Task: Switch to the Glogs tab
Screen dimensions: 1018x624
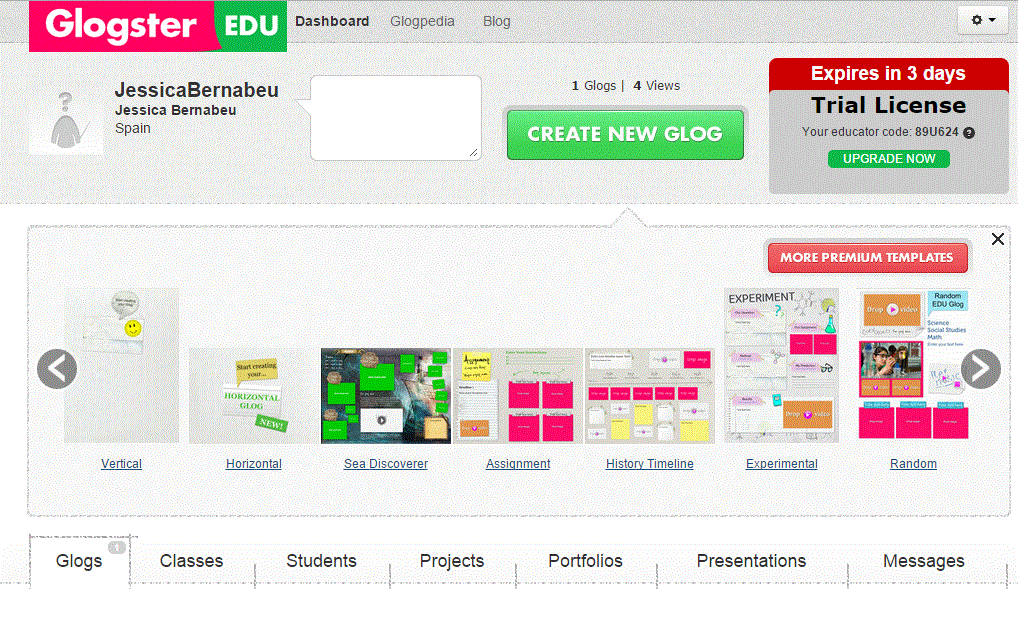Action: pyautogui.click(x=79, y=561)
